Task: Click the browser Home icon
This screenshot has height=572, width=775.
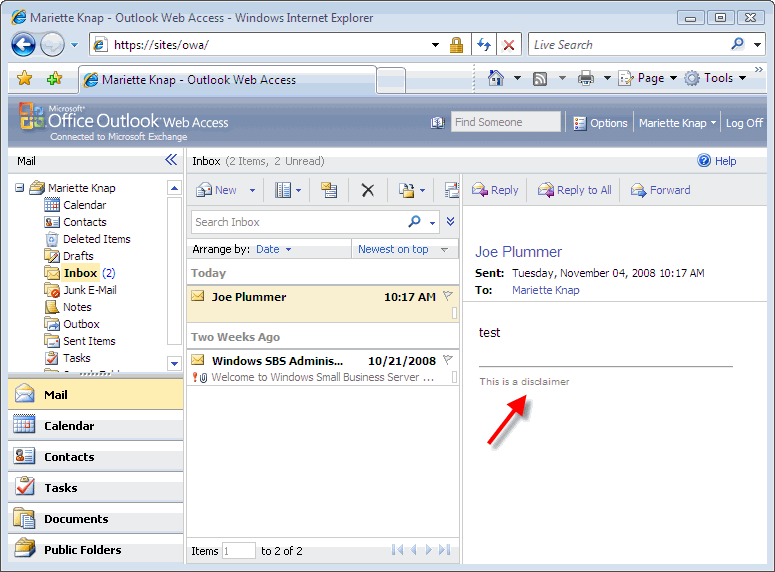Action: coord(496,78)
